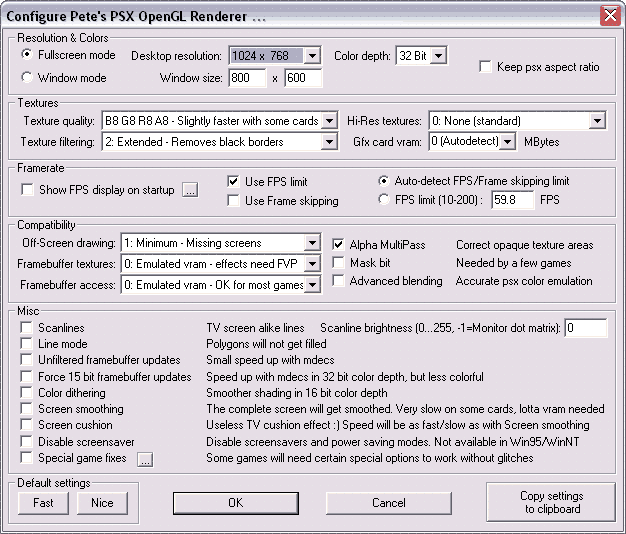Apply the Fast default settings
The image size is (626, 534).
[43, 503]
